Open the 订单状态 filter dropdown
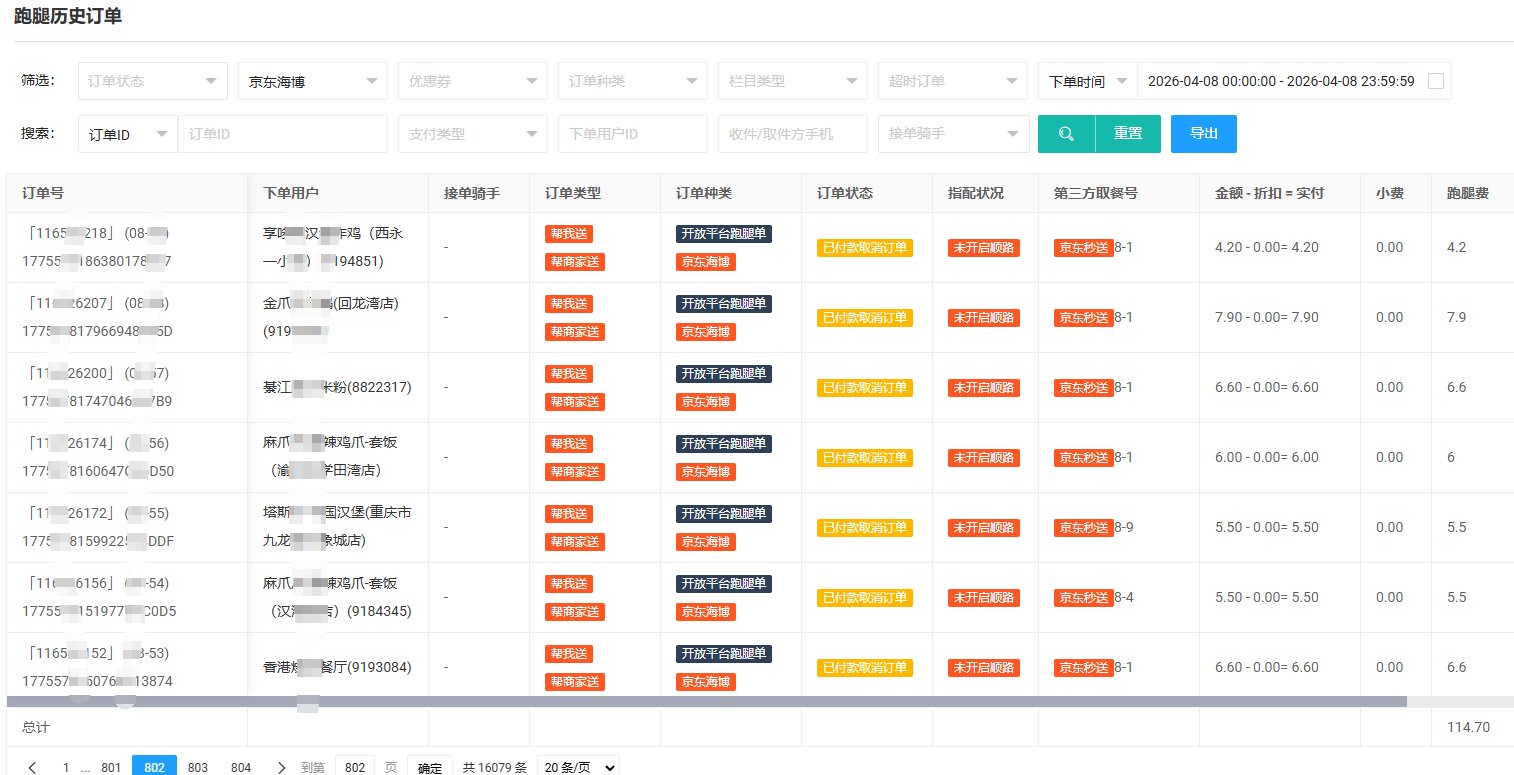 coord(152,81)
